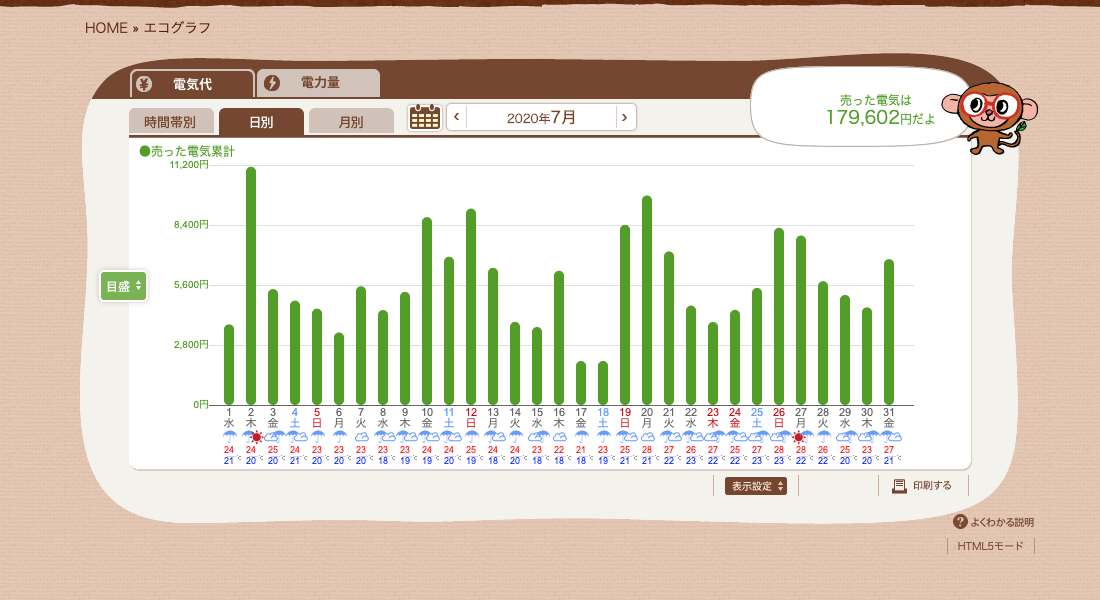Image resolution: width=1100 pixels, height=600 pixels.
Task: Click the sun weather icon for July 27
Action: pyautogui.click(x=799, y=437)
